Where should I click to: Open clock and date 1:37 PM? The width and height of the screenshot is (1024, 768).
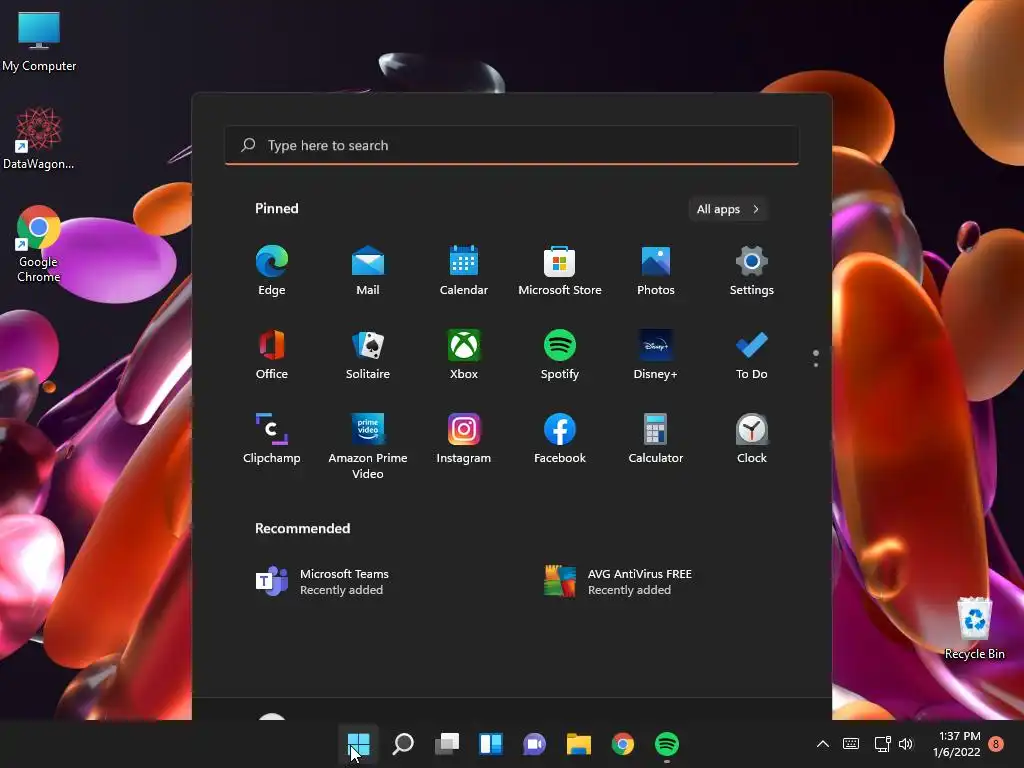pyautogui.click(x=957, y=744)
